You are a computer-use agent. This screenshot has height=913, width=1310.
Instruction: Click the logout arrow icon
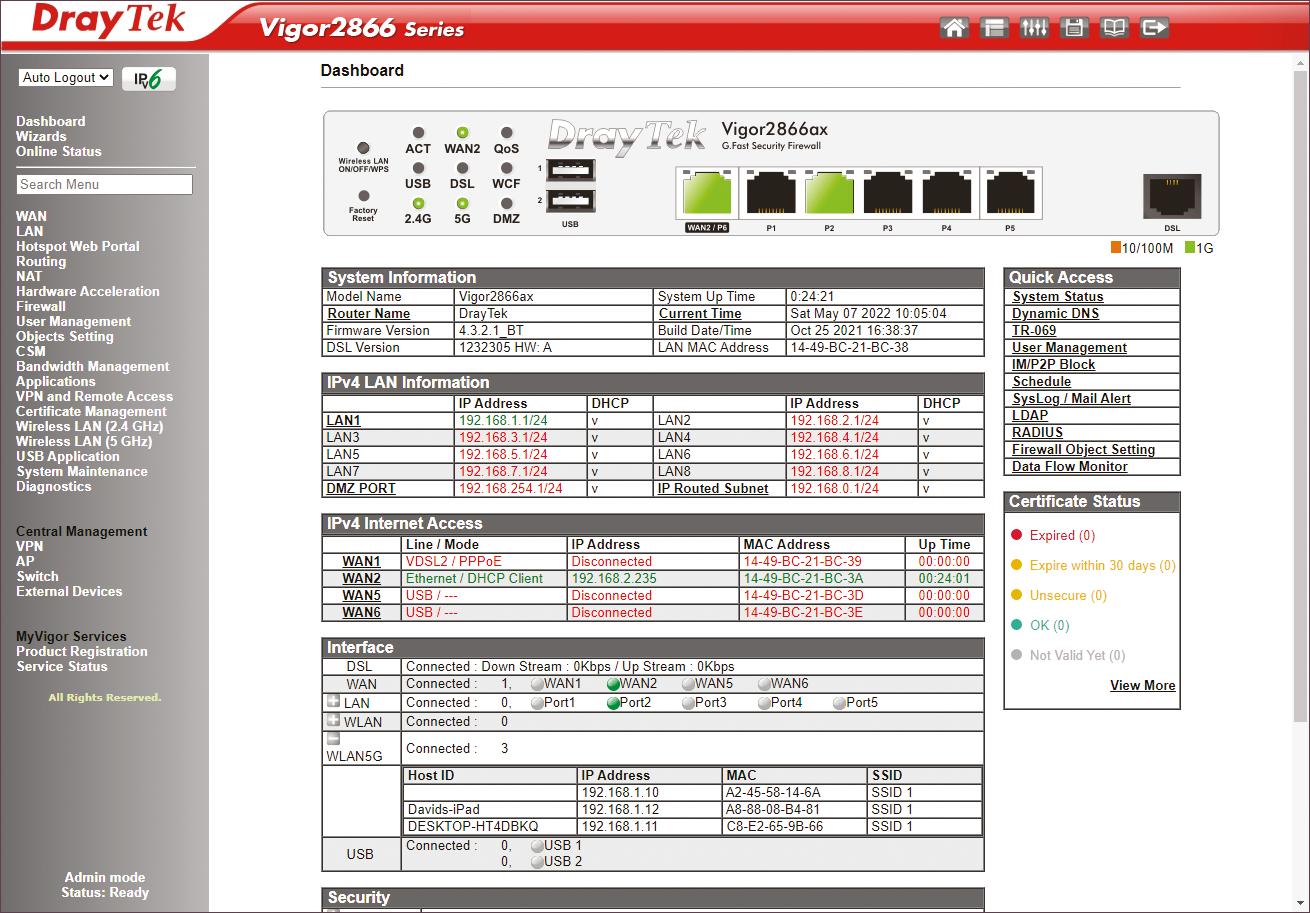point(1154,27)
